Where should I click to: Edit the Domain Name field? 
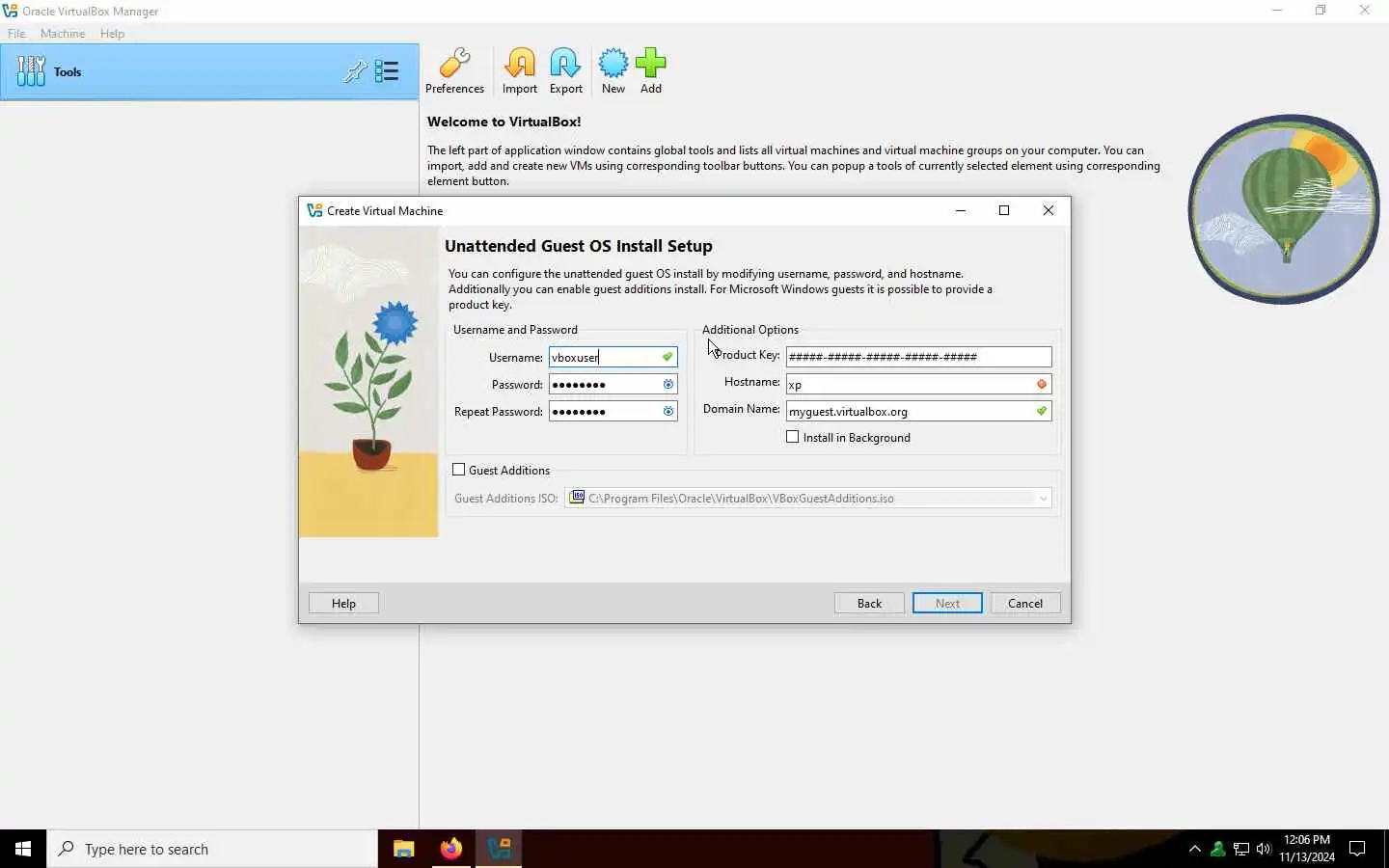tap(918, 411)
